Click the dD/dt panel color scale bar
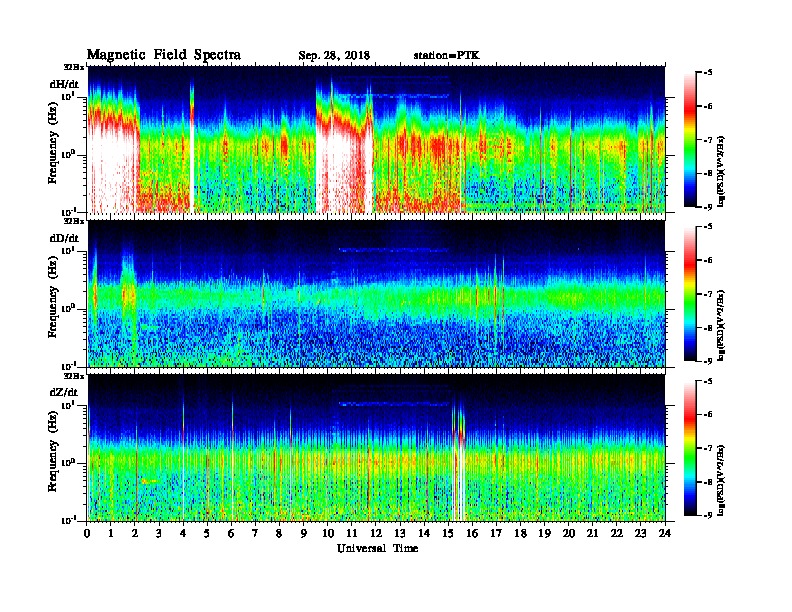The height and width of the screenshot is (612, 792). point(690,294)
